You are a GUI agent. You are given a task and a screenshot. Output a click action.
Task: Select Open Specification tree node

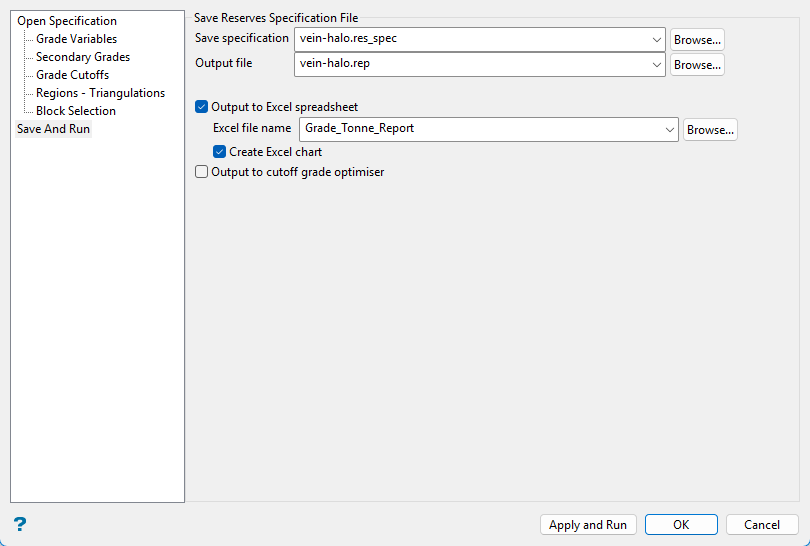(67, 21)
